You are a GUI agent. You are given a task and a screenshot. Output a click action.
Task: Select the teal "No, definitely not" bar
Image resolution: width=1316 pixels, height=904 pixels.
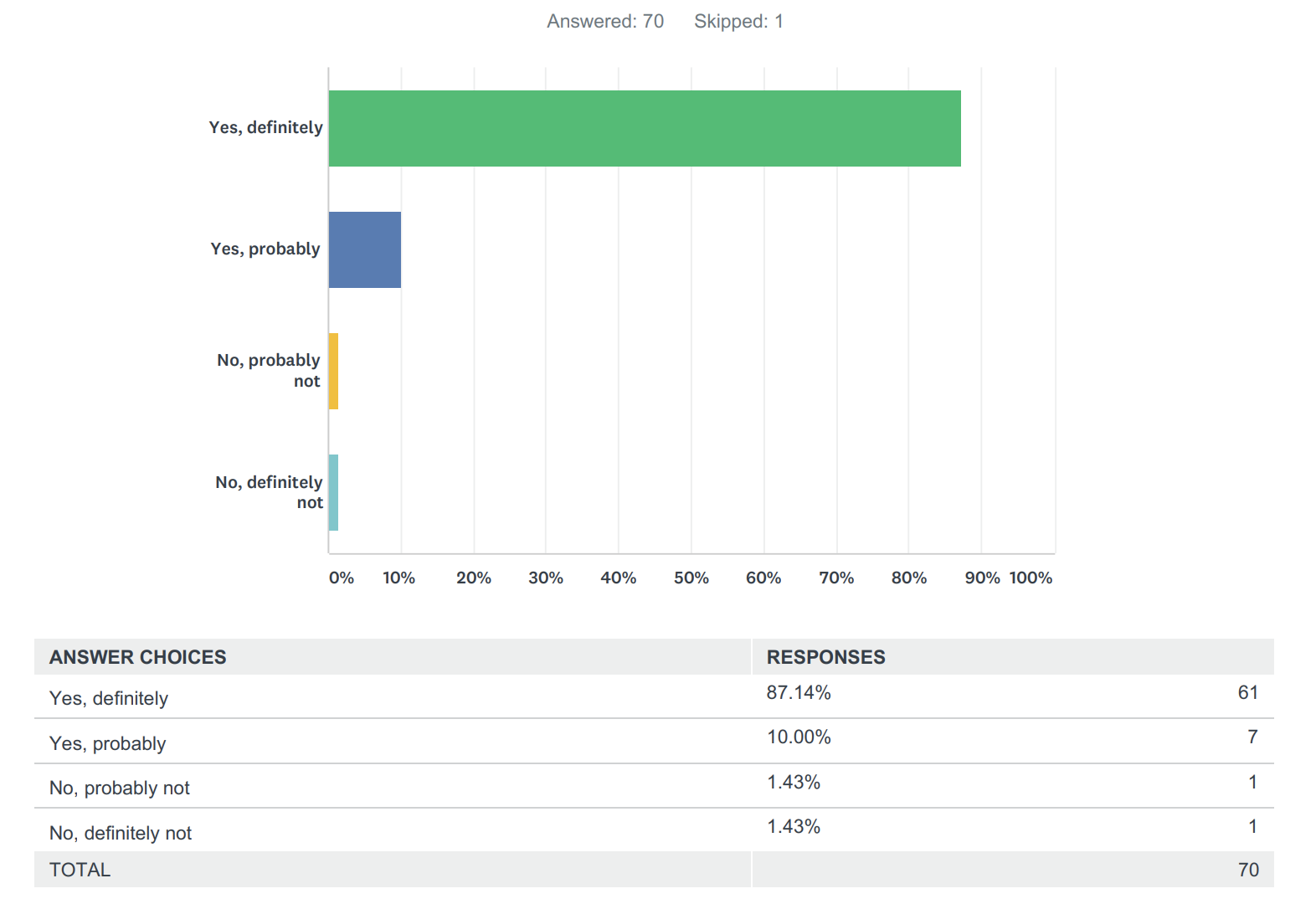click(x=333, y=492)
